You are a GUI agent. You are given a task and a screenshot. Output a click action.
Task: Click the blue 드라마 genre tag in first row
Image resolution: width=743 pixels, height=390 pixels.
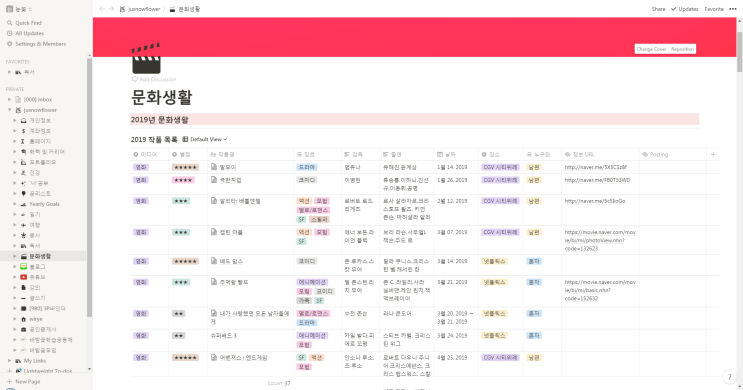coord(307,167)
